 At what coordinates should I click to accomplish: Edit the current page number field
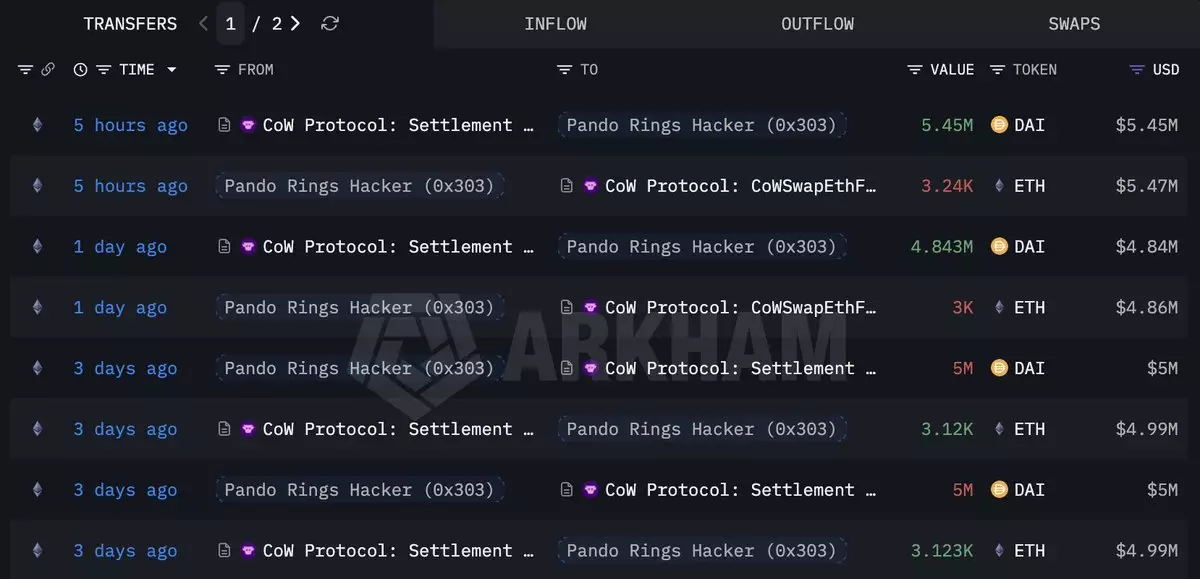(230, 23)
